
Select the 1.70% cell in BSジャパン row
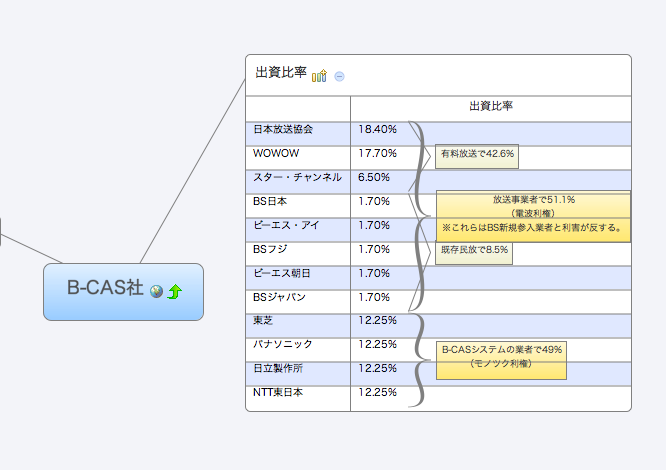374,297
